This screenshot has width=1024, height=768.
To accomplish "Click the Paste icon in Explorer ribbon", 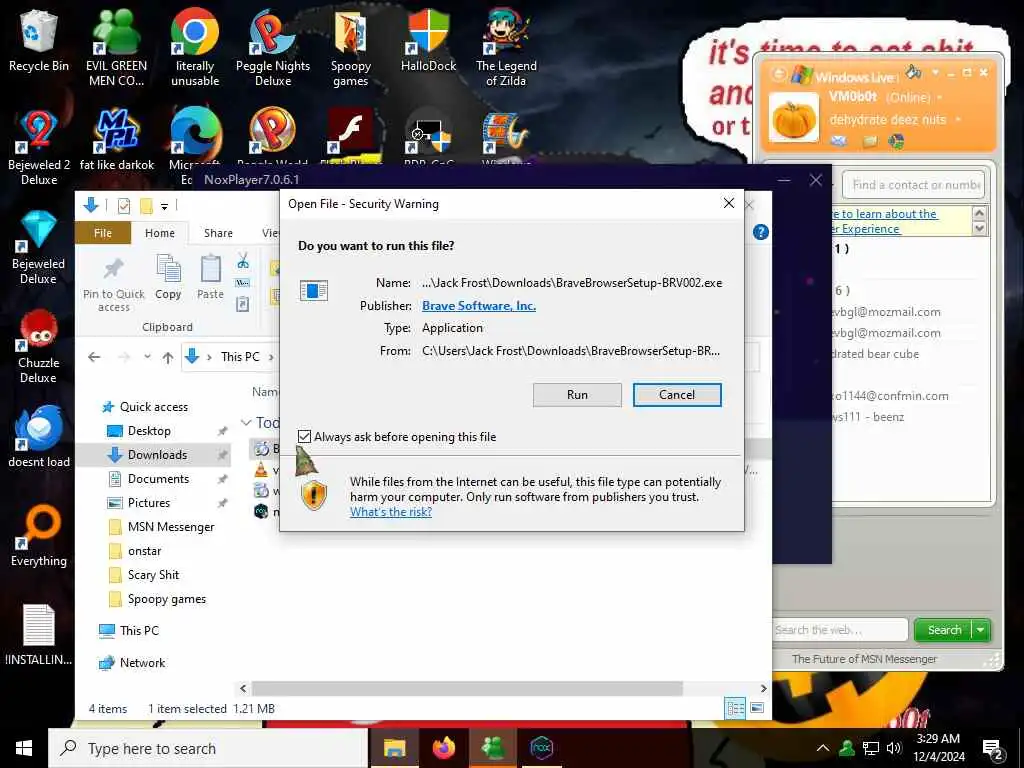I will coord(210,277).
